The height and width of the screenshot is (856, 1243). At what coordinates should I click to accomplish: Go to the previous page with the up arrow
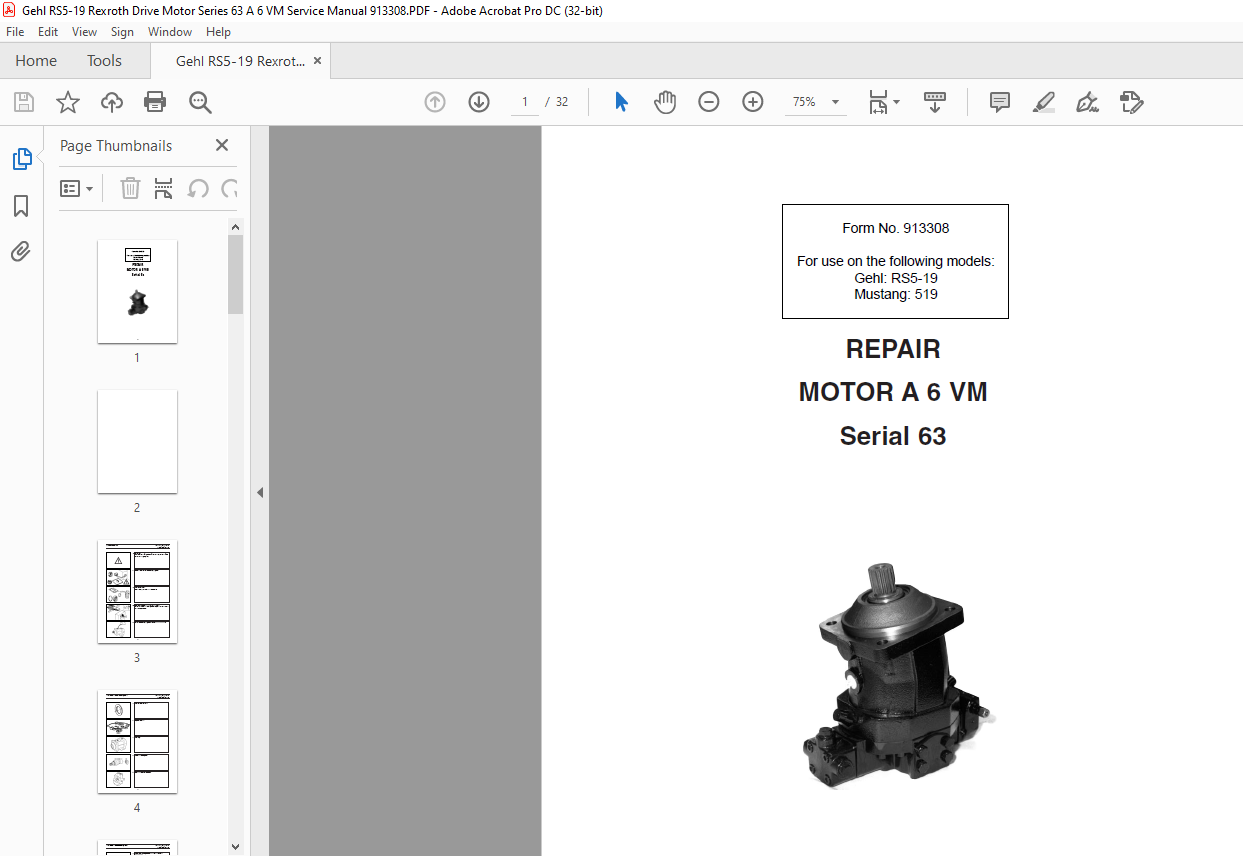point(435,102)
